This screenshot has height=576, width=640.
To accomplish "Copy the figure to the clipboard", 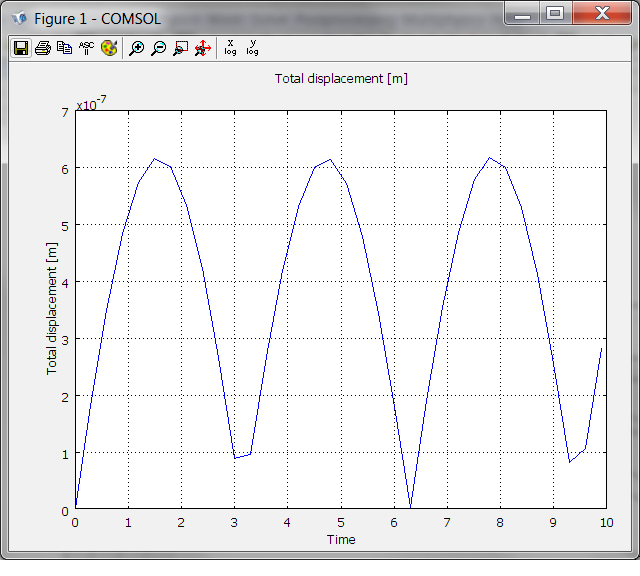I will click(64, 48).
